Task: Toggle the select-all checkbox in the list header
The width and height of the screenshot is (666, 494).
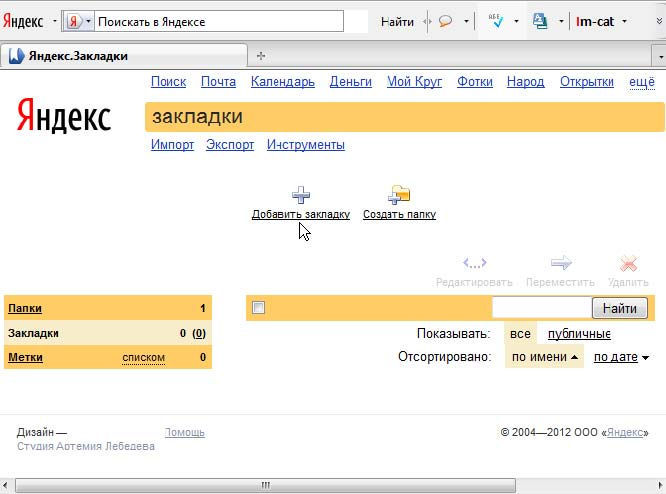Action: pos(258,307)
